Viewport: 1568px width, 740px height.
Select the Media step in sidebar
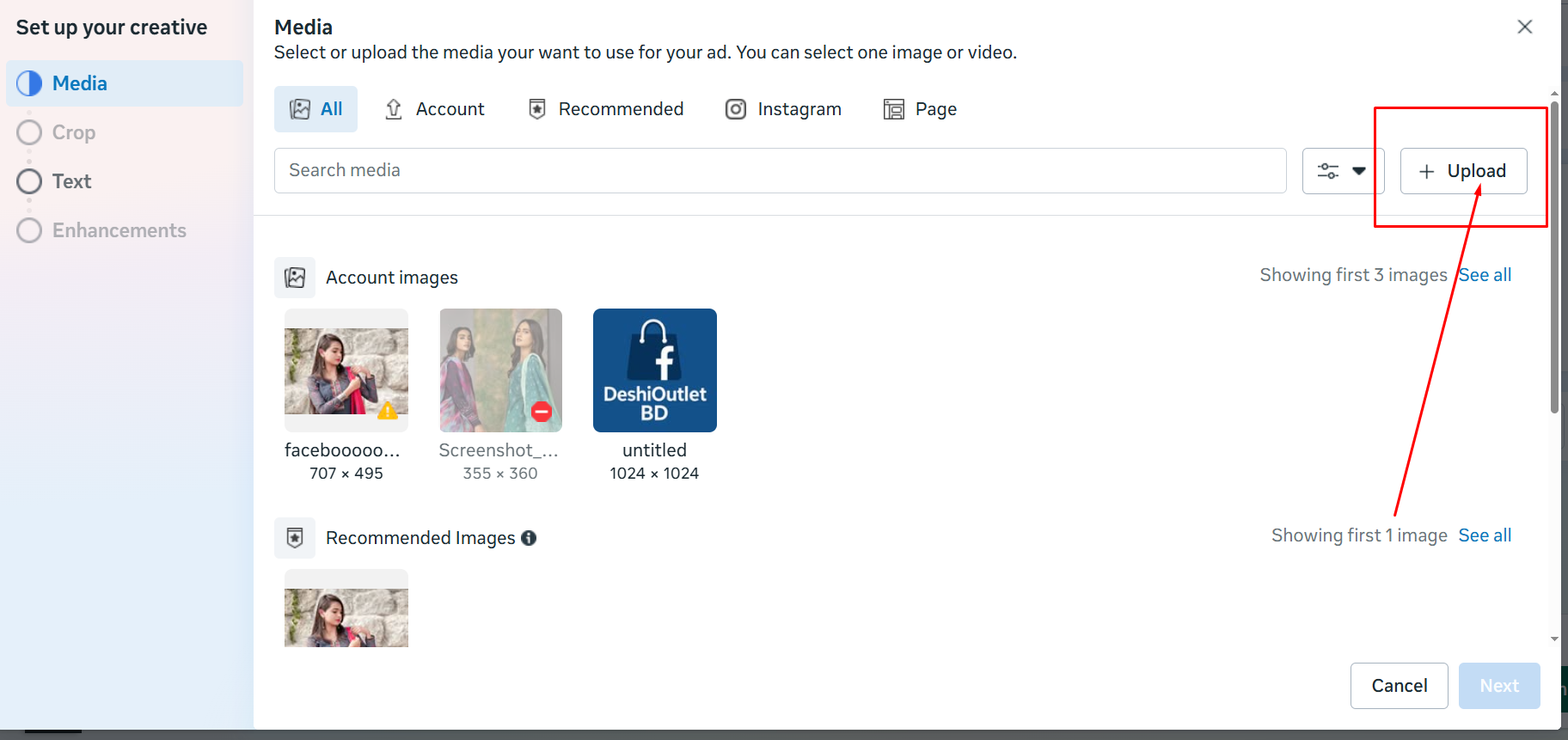pyautogui.click(x=79, y=83)
